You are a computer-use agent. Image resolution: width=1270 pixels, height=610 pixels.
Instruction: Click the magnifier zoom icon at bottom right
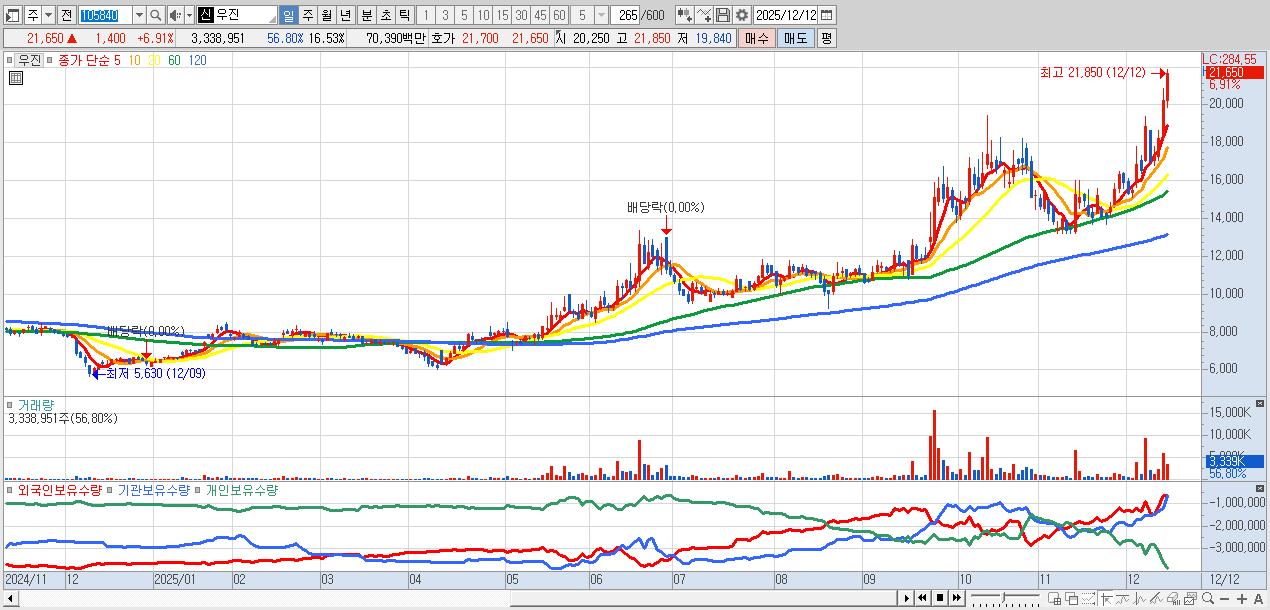click(x=1207, y=598)
